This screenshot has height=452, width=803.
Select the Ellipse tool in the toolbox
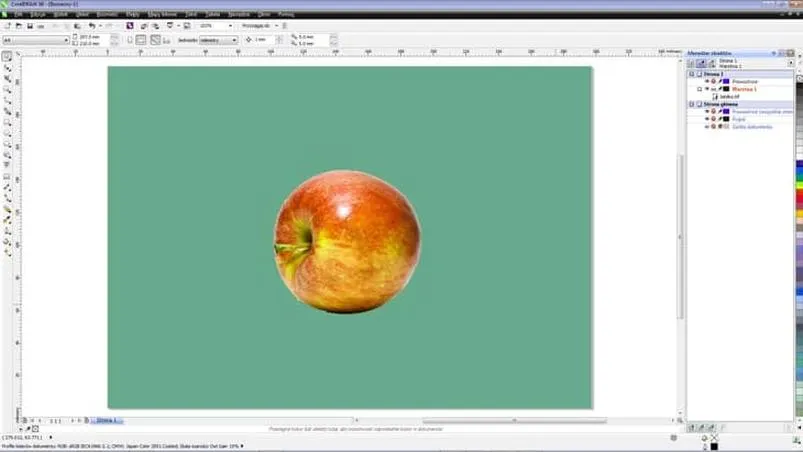[7, 133]
